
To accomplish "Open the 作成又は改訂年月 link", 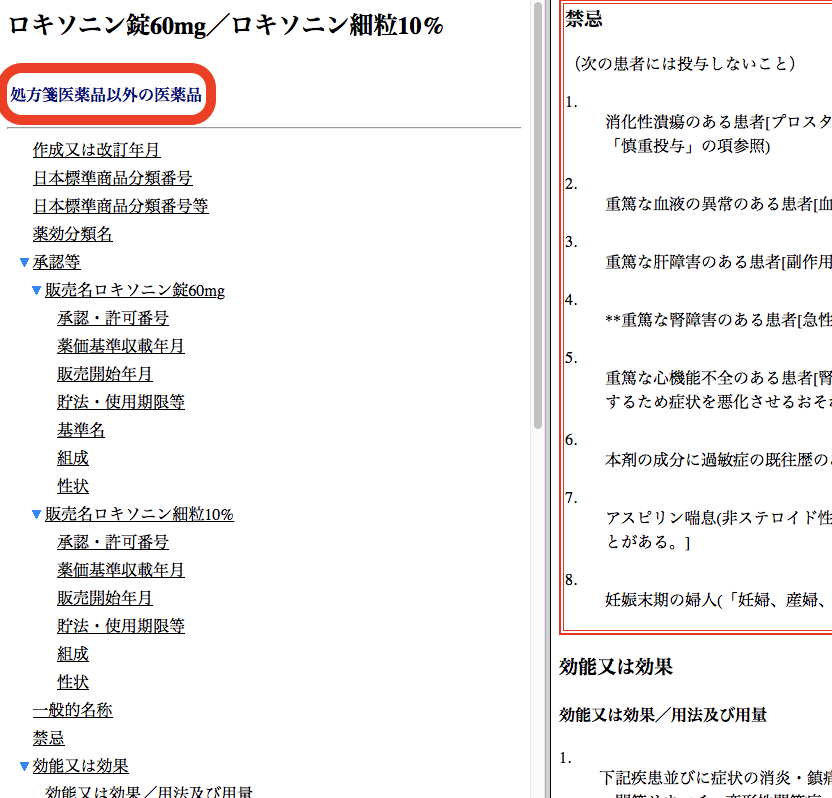I will coord(97,150).
